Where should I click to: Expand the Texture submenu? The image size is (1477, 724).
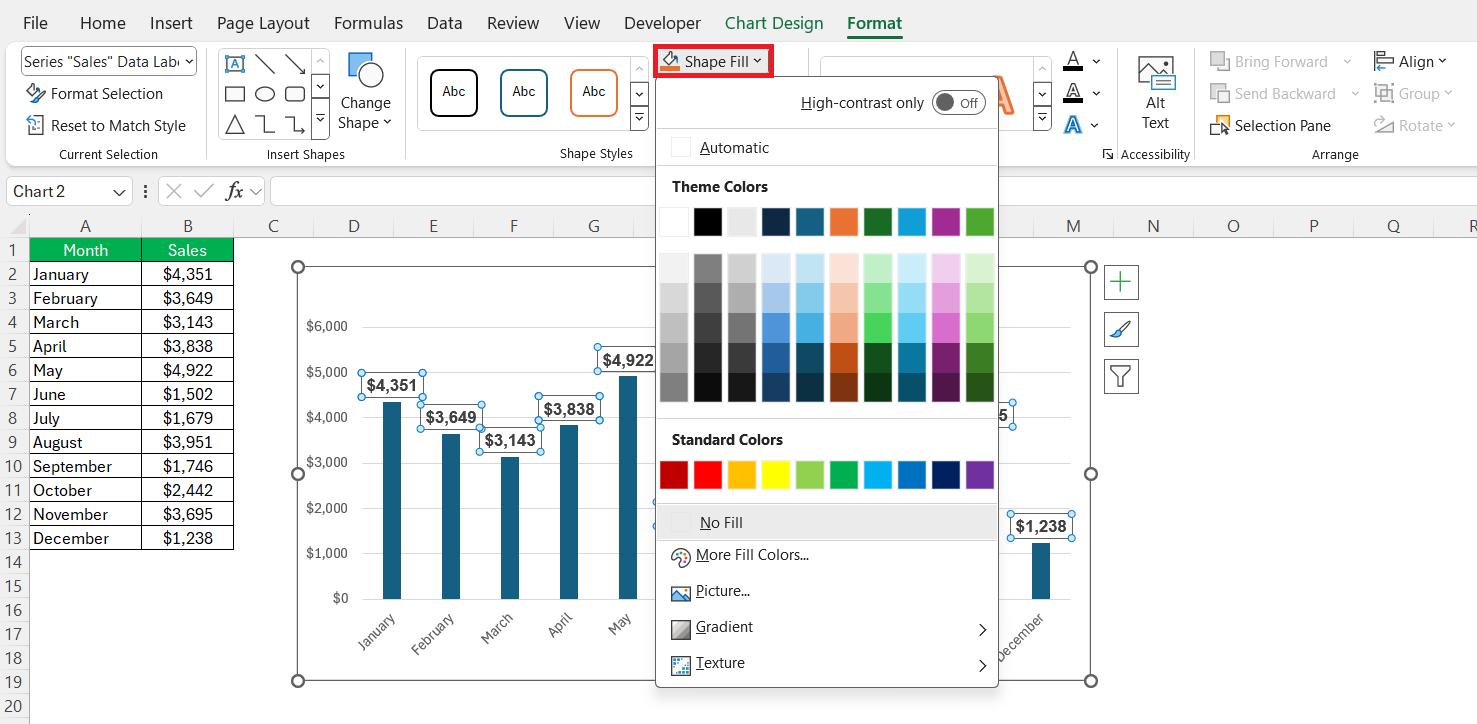point(827,664)
